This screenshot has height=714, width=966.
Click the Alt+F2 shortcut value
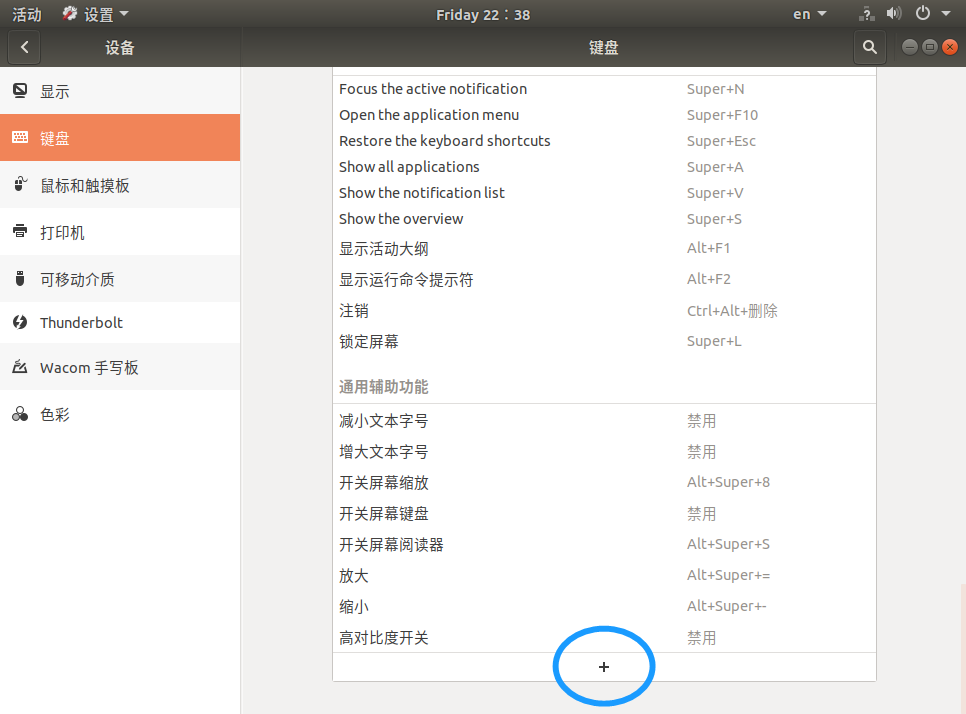click(708, 279)
